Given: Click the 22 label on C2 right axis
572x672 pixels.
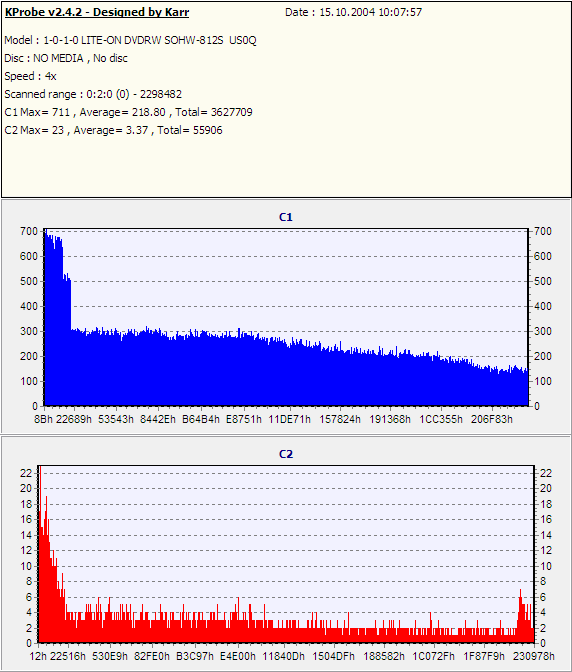Looking at the screenshot, I should click(x=545, y=473).
